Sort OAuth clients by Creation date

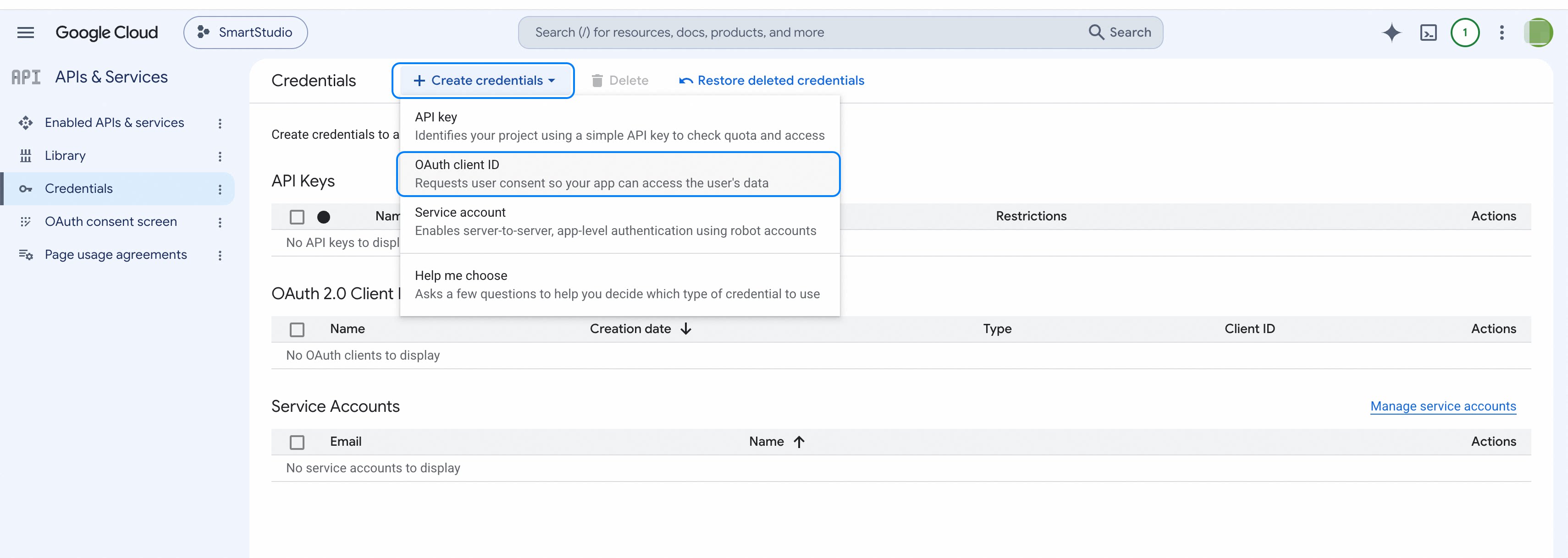tap(640, 328)
